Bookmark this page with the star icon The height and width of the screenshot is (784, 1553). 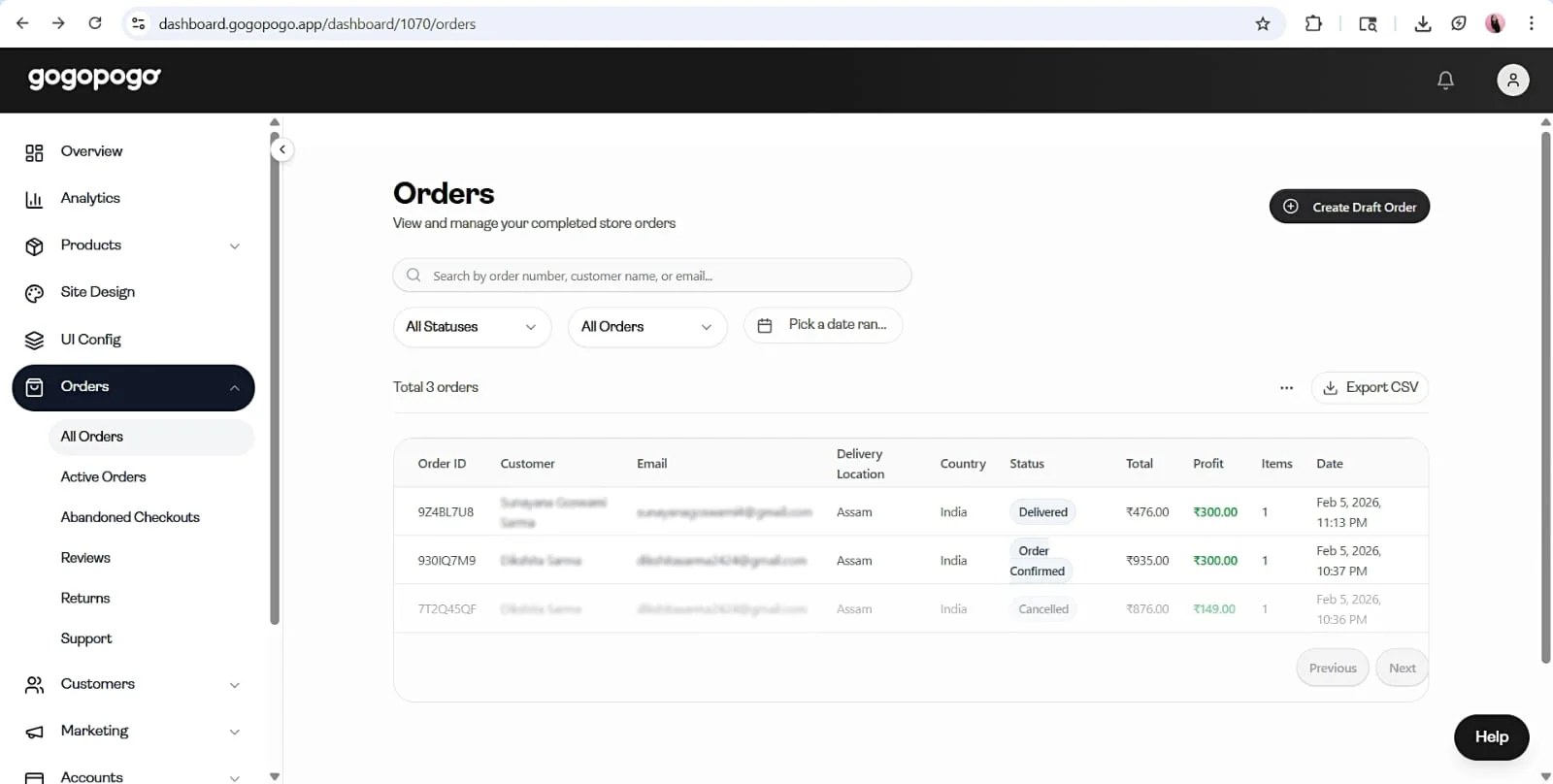(x=1262, y=23)
